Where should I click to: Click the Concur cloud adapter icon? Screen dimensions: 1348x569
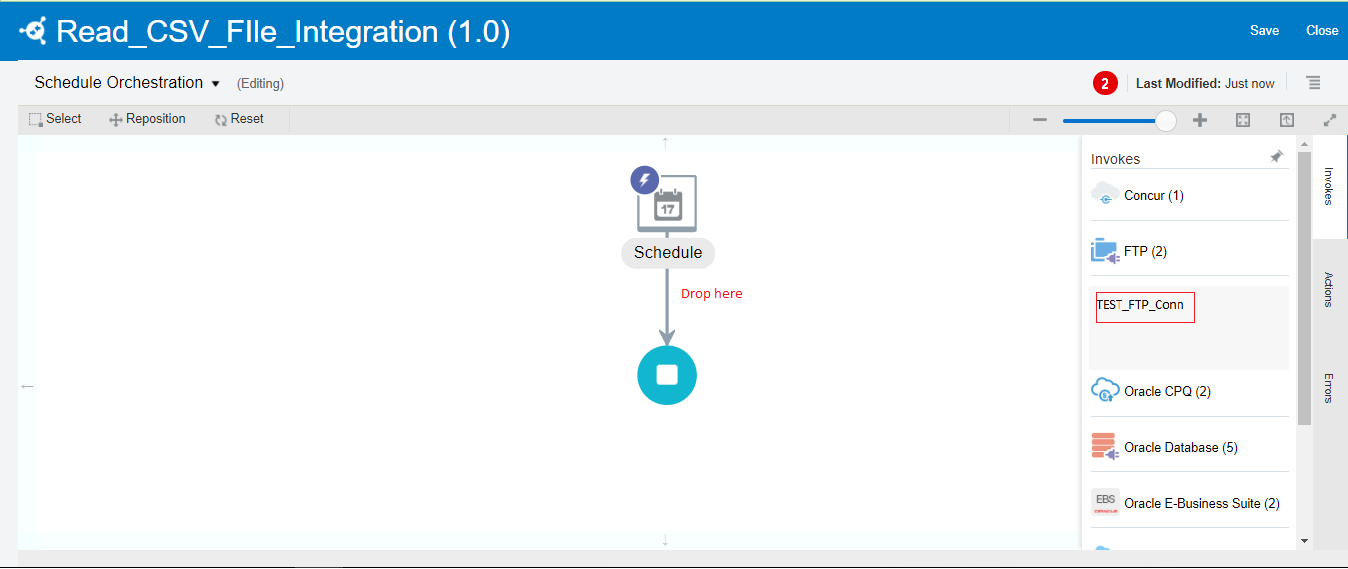[1105, 194]
